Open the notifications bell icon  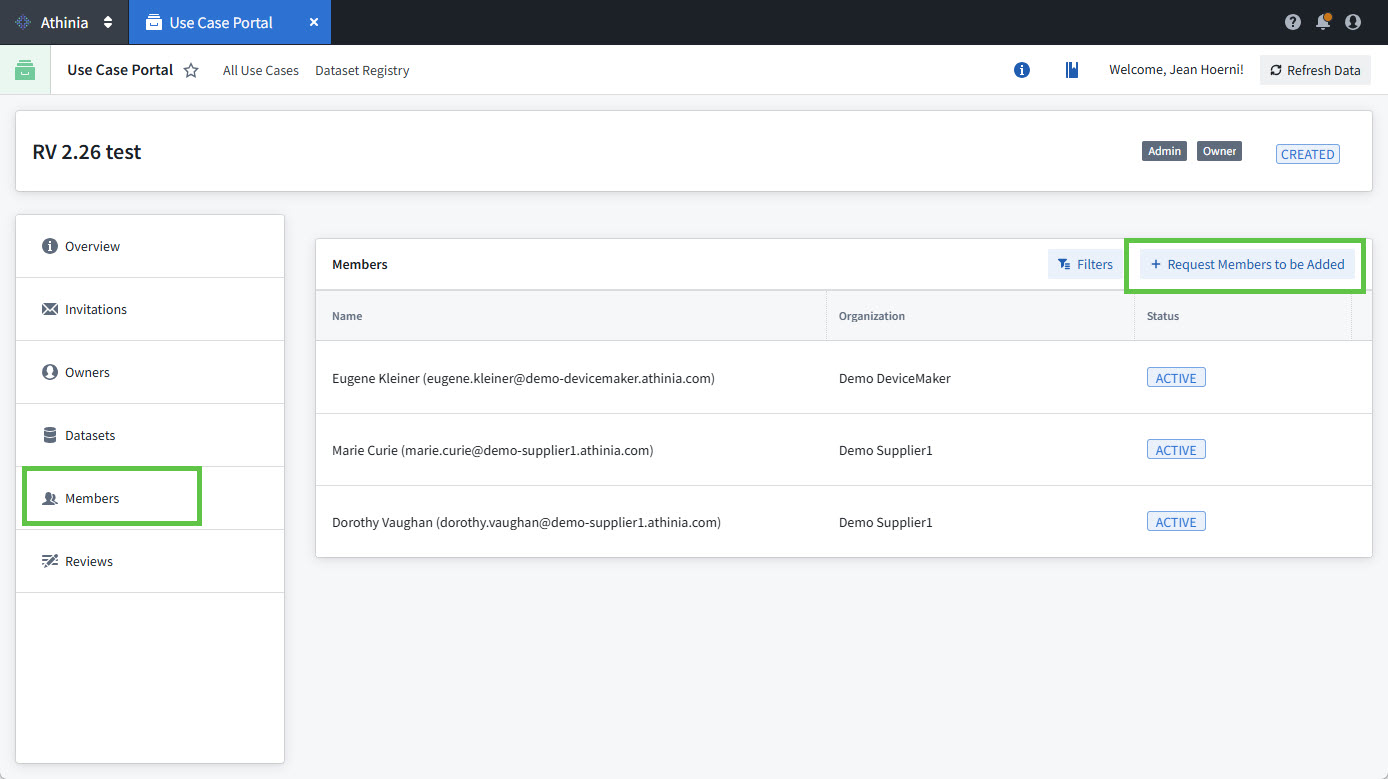[1323, 22]
